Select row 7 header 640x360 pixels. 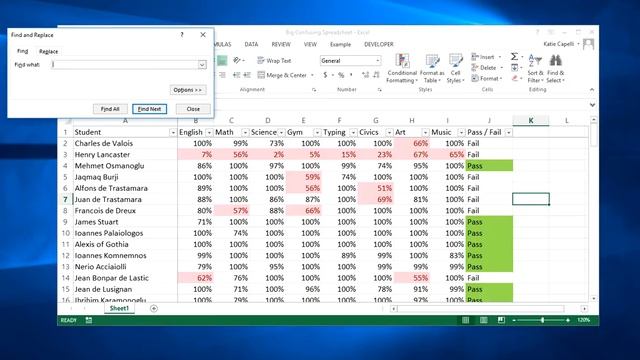[65, 200]
